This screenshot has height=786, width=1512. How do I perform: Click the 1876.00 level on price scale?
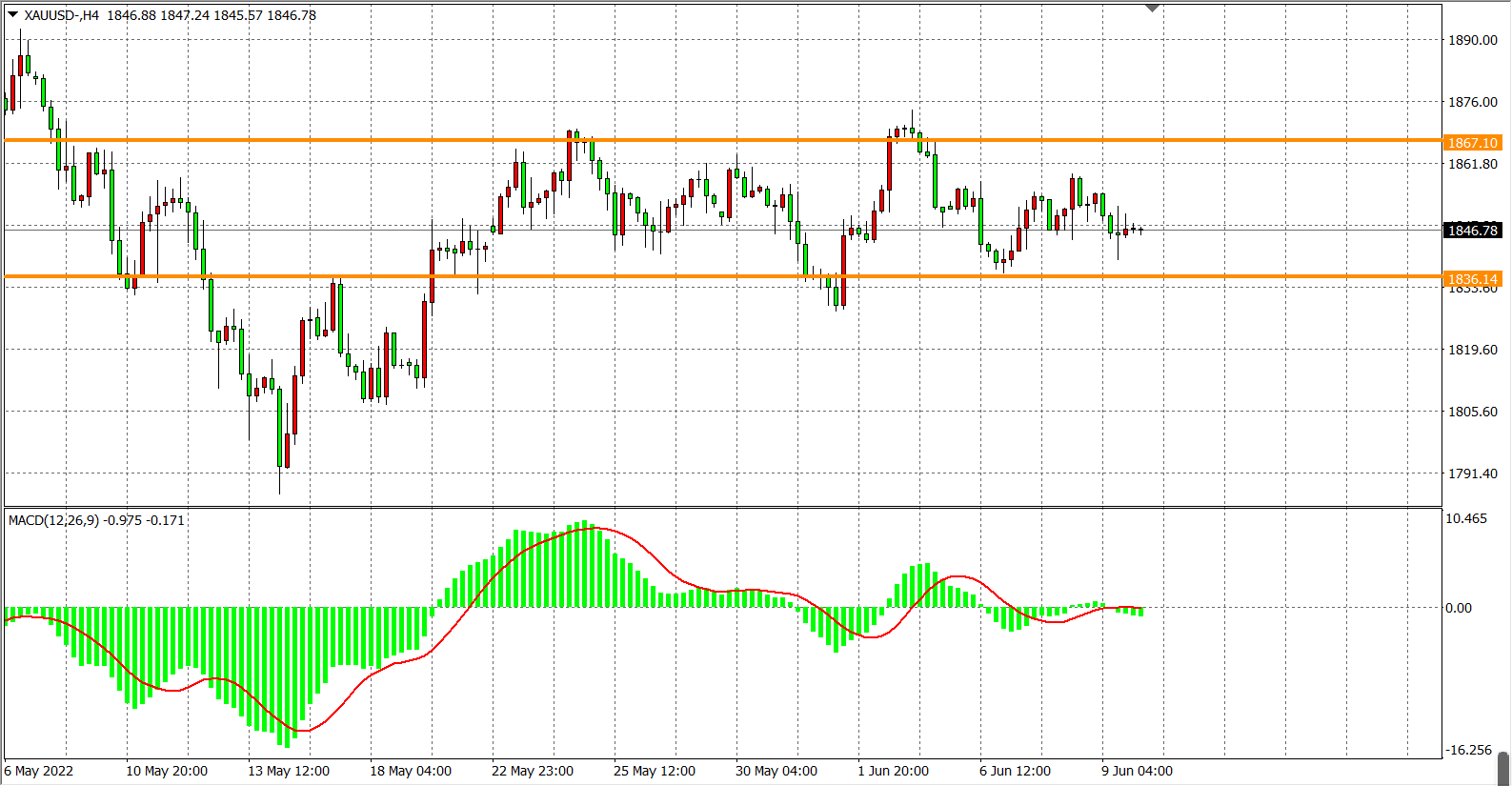pyautogui.click(x=1472, y=102)
